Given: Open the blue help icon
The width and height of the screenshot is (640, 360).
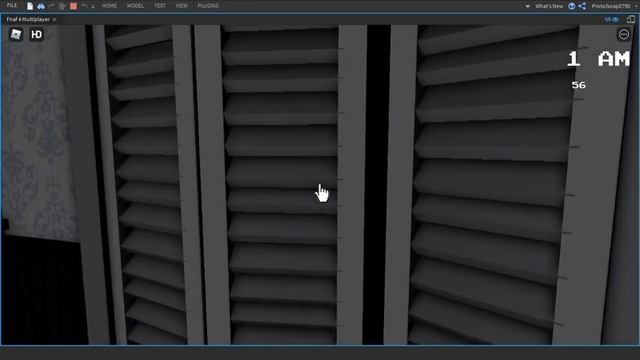Looking at the screenshot, I should coord(572,6).
